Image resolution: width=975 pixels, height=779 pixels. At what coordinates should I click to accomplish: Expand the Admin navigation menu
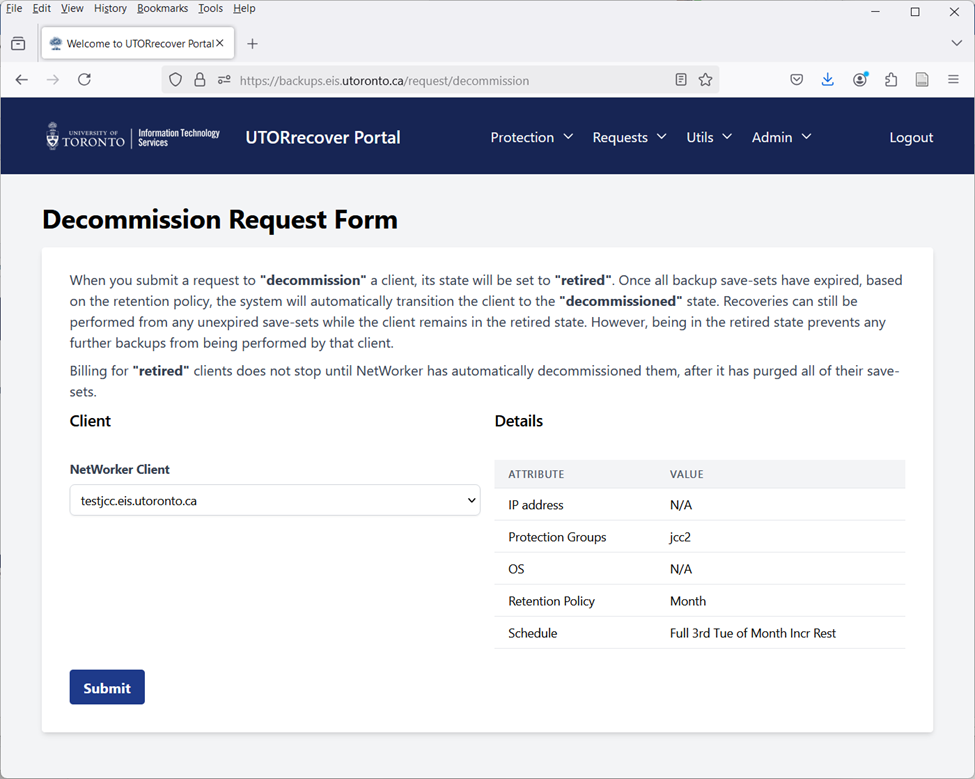pyautogui.click(x=782, y=137)
